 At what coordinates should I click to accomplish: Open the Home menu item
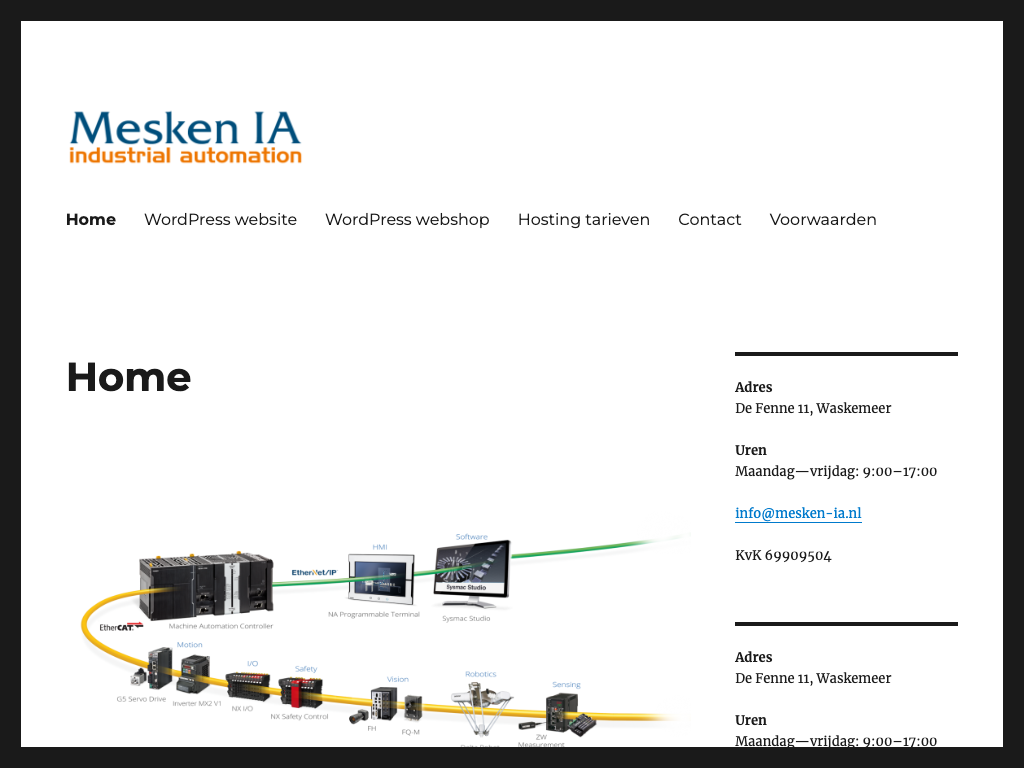tap(91, 219)
